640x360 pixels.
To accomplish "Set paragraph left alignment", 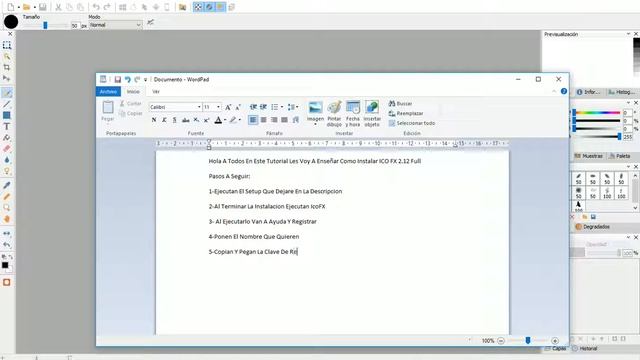I will click(x=253, y=120).
